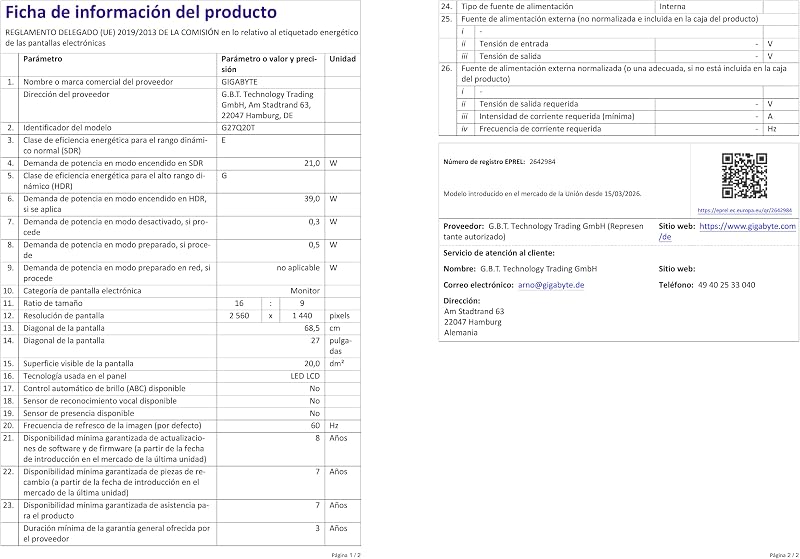800x559 pixels.
Task: Click row 'Sensor de reconocimiento vocal disponible'
Action: point(181,401)
